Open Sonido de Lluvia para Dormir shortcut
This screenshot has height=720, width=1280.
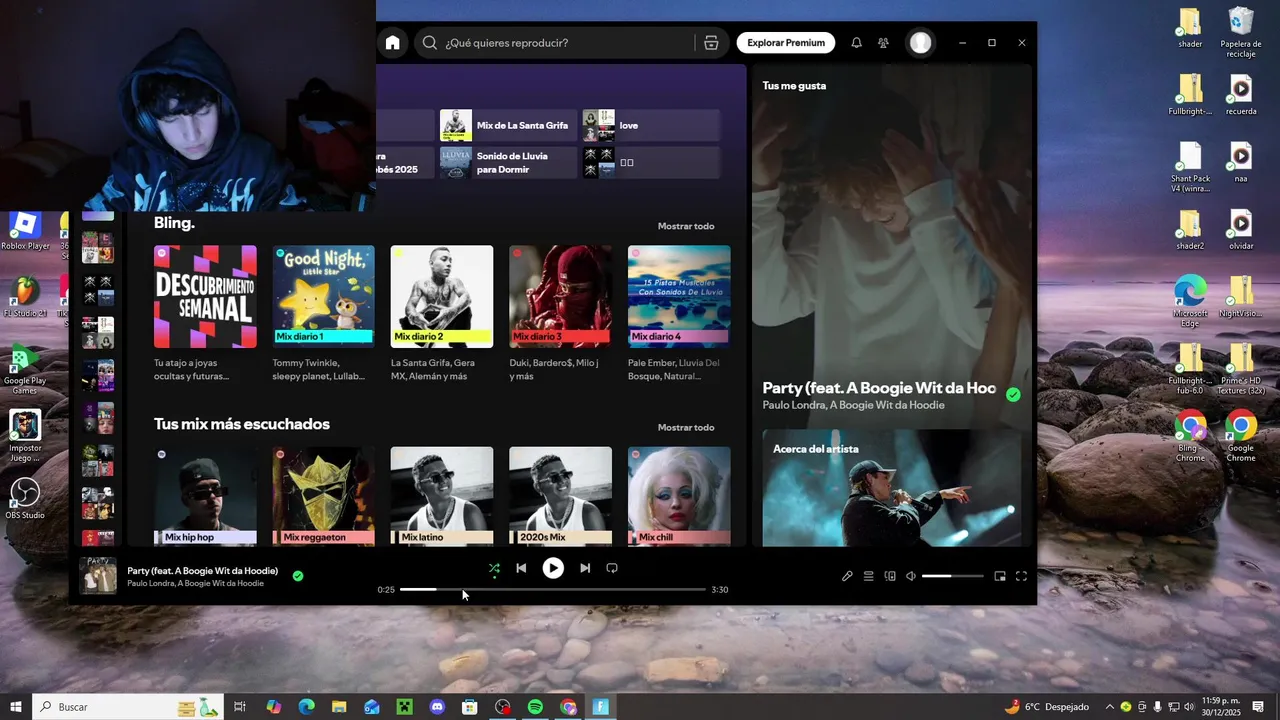508,162
